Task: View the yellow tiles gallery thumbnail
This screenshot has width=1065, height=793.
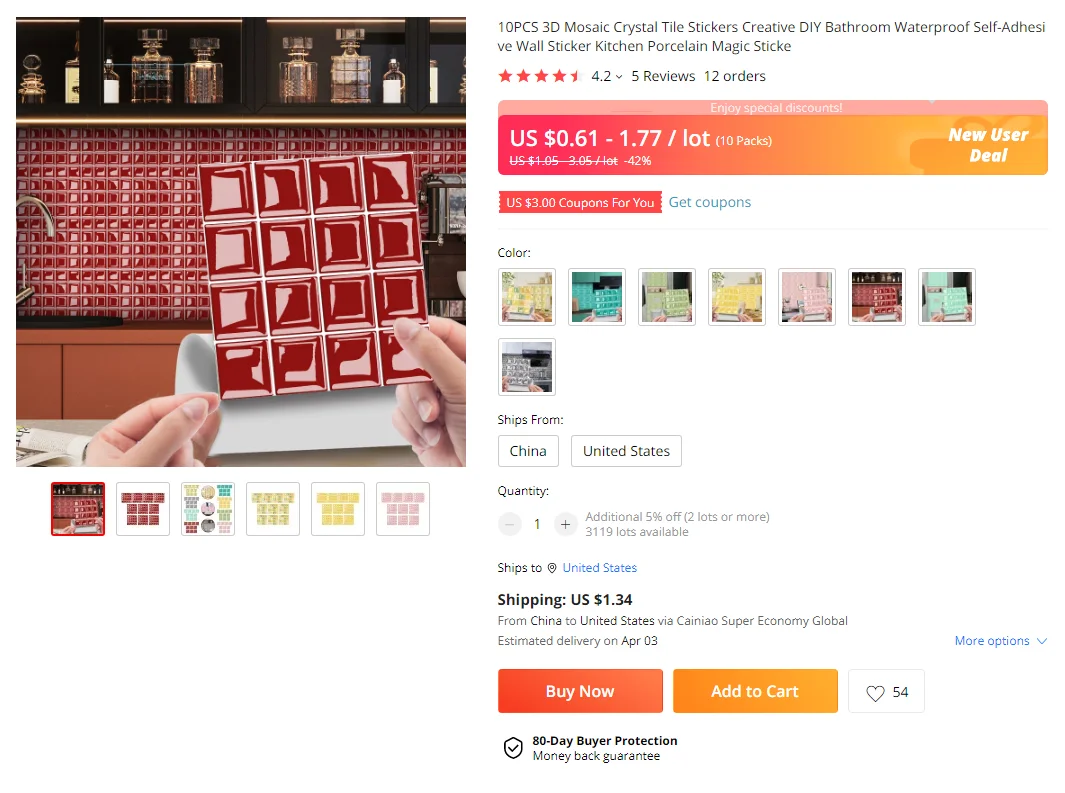Action: coord(338,509)
